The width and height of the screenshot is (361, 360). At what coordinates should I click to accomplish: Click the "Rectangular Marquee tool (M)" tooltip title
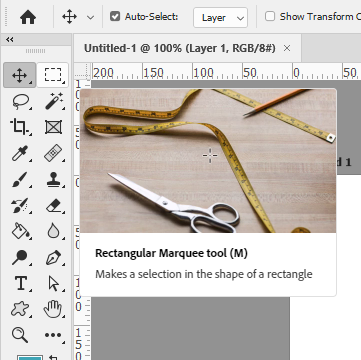(171, 253)
